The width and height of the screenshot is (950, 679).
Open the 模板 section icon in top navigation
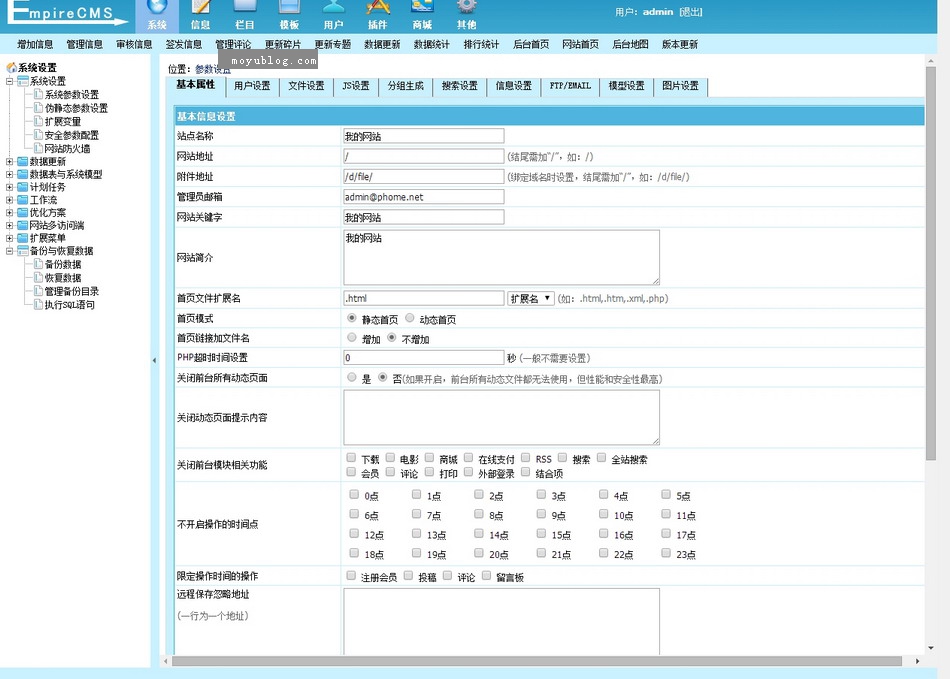pyautogui.click(x=289, y=7)
